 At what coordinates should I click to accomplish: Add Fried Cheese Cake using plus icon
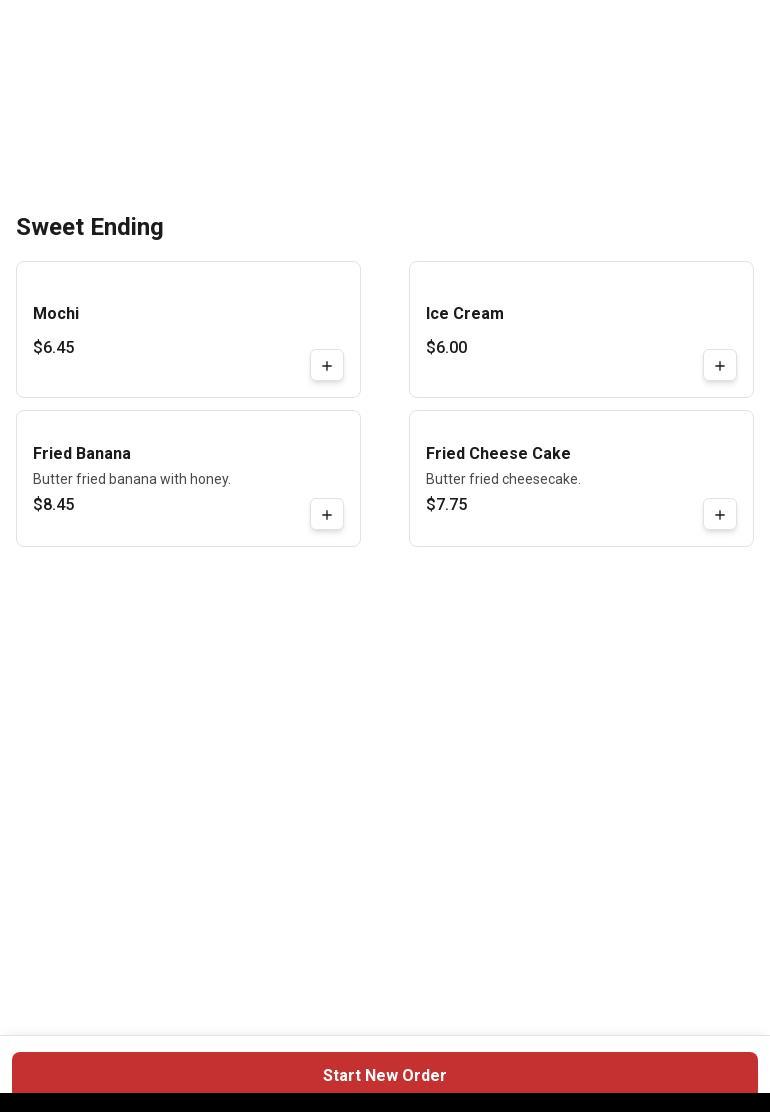tap(720, 515)
